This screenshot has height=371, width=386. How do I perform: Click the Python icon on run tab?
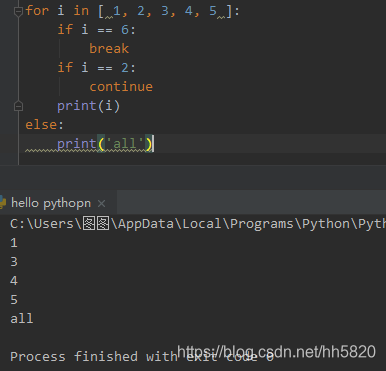3,203
